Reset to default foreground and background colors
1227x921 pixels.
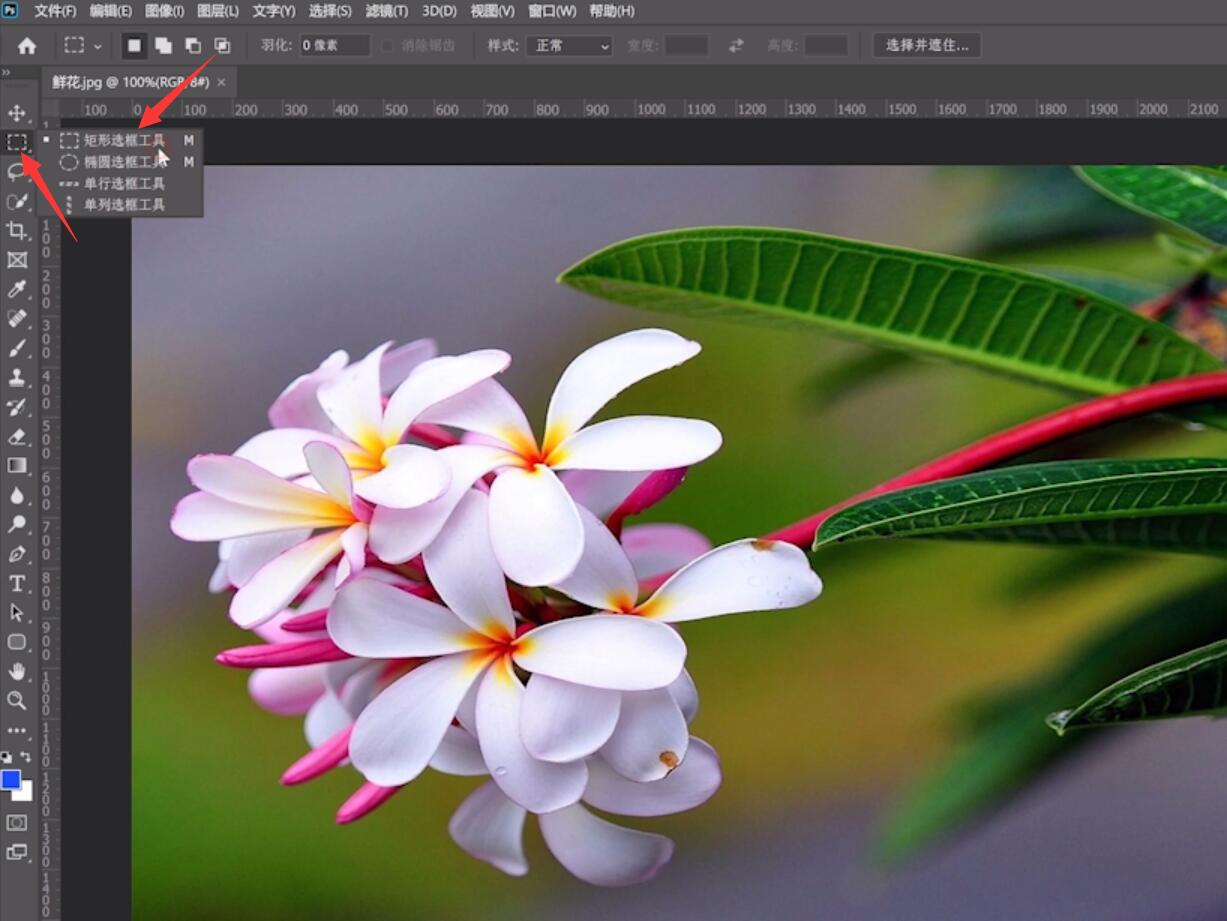[x=7, y=758]
